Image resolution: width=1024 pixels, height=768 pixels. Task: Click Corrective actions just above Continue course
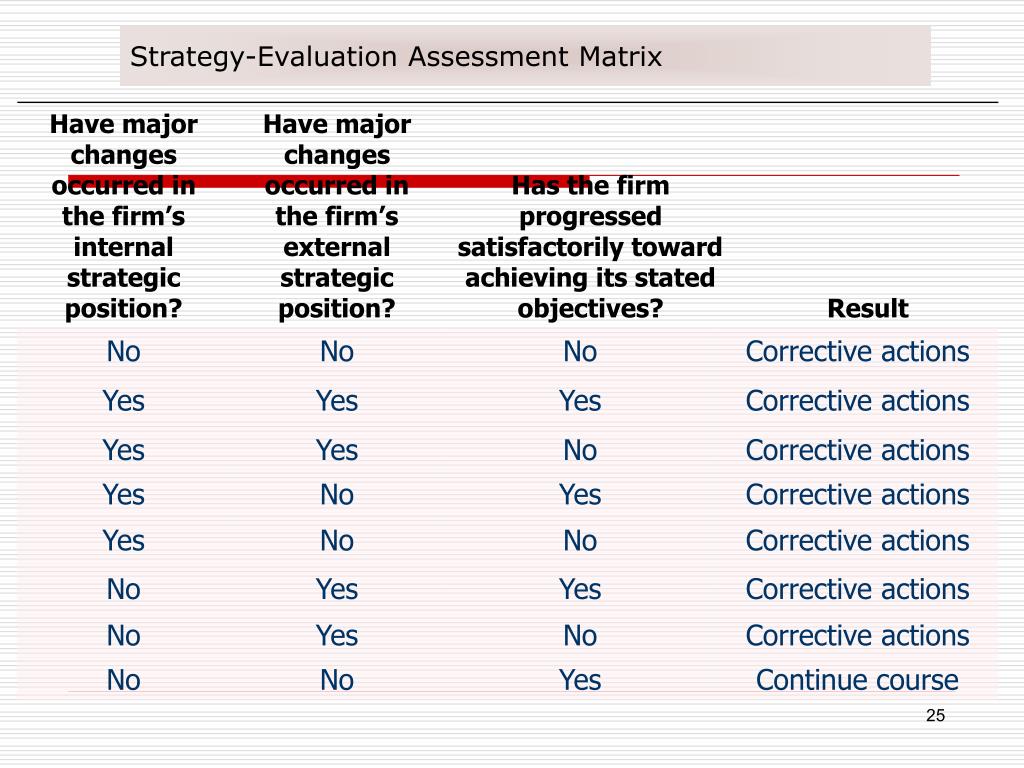857,635
